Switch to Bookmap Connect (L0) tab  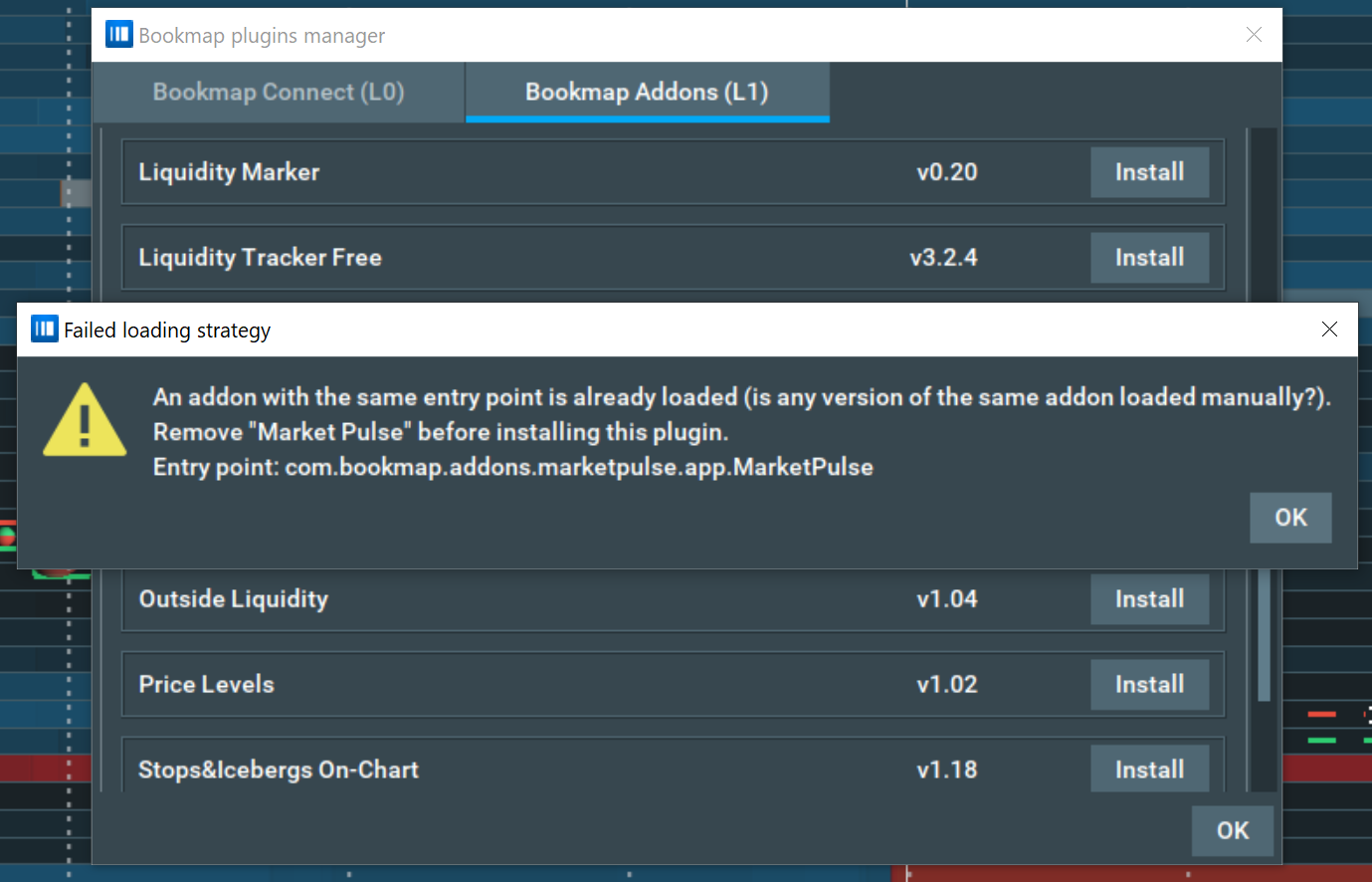279,93
